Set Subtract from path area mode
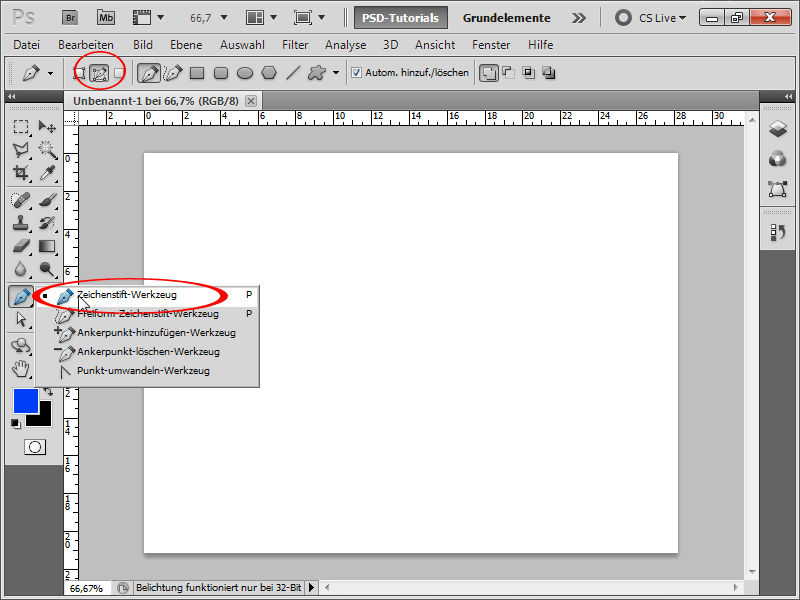This screenshot has height=600, width=800. coord(509,72)
